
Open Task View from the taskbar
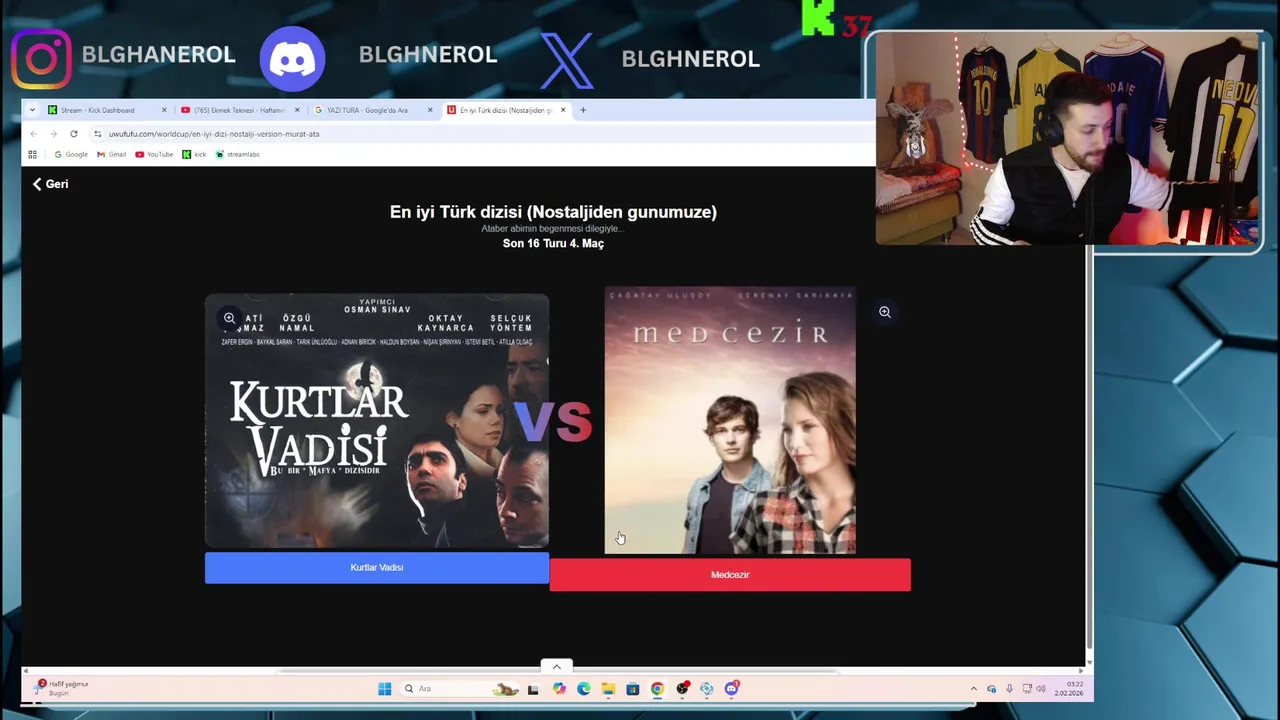533,689
